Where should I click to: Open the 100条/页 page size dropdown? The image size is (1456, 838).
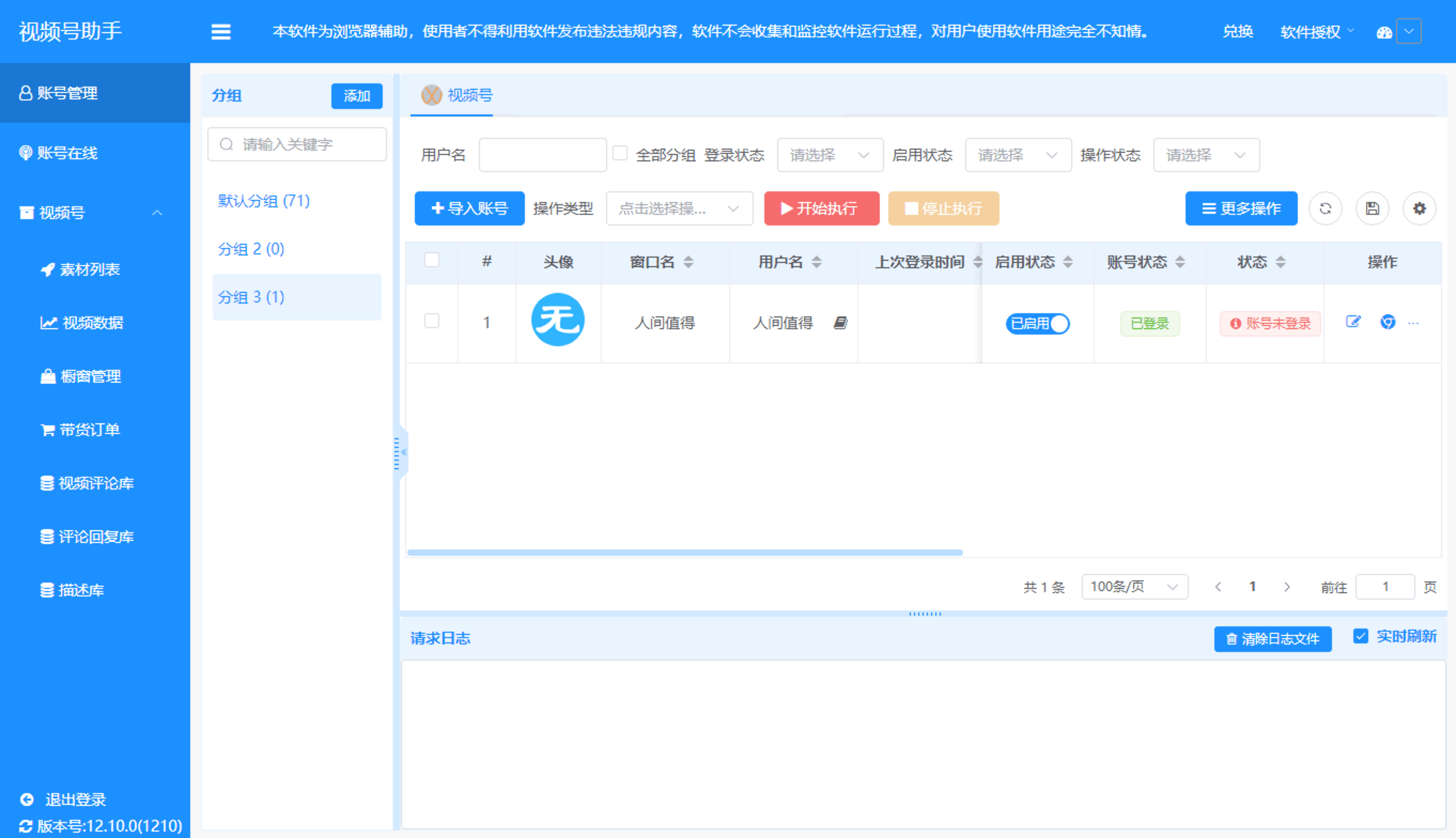point(1134,586)
